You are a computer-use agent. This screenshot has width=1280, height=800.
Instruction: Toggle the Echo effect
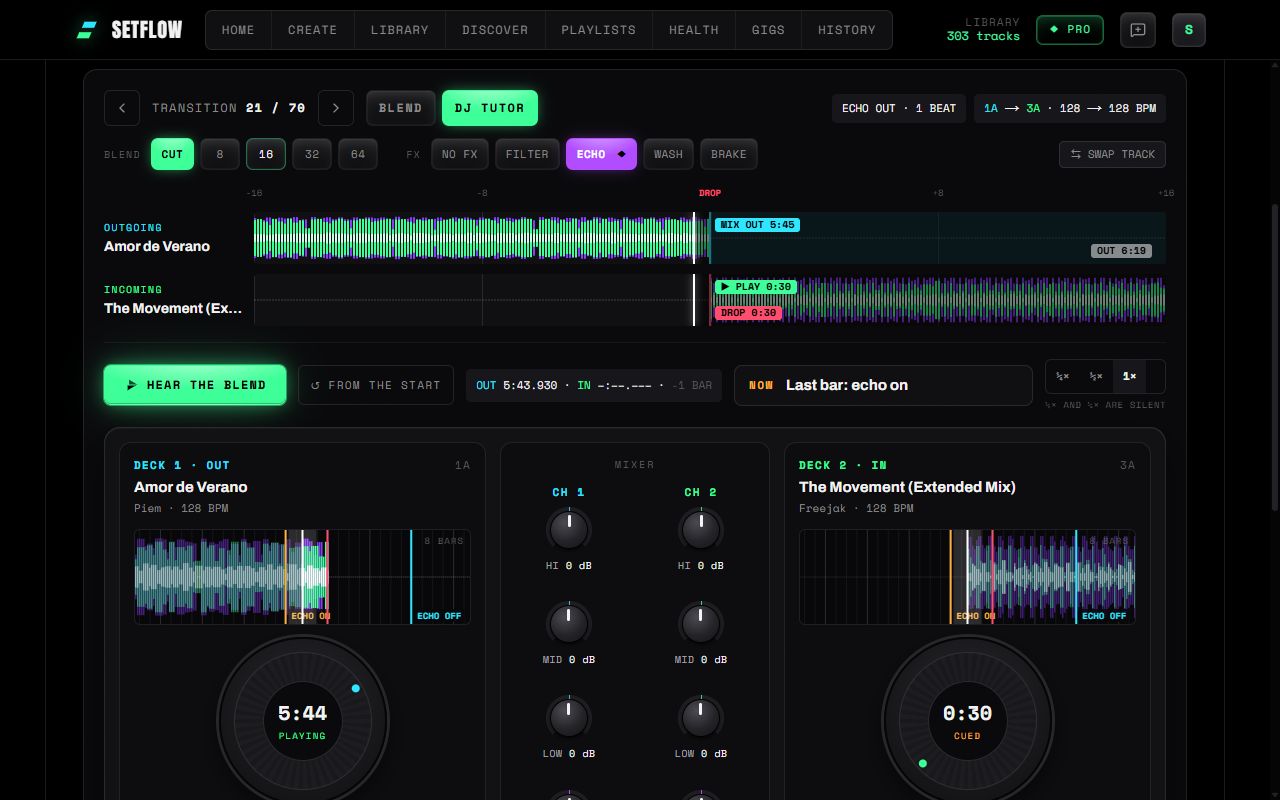coord(601,154)
